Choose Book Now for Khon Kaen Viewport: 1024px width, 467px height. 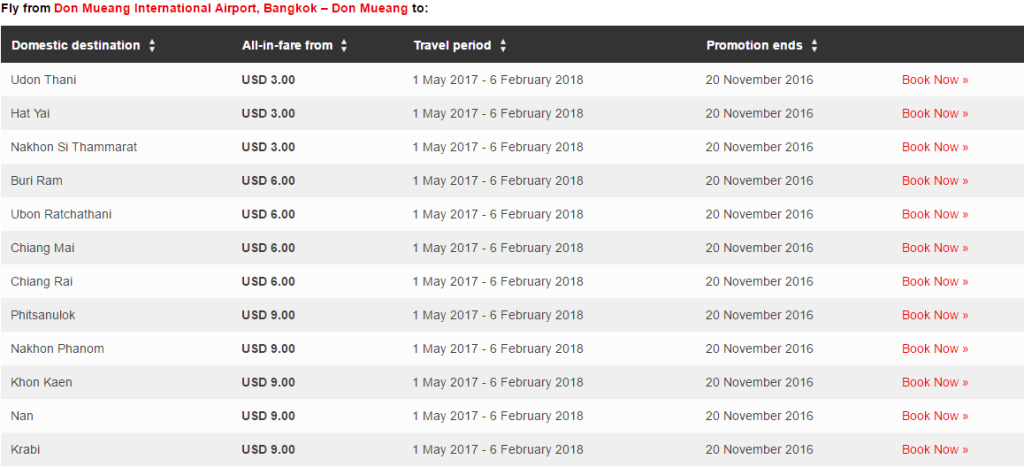(x=934, y=382)
